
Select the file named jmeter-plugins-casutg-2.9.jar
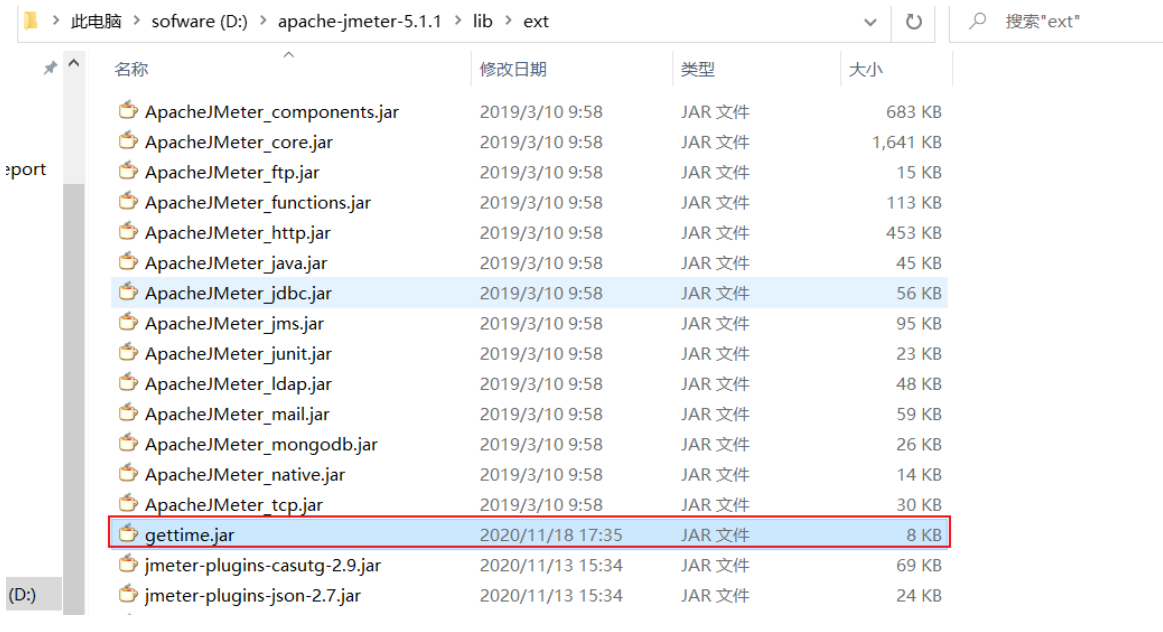tap(263, 565)
